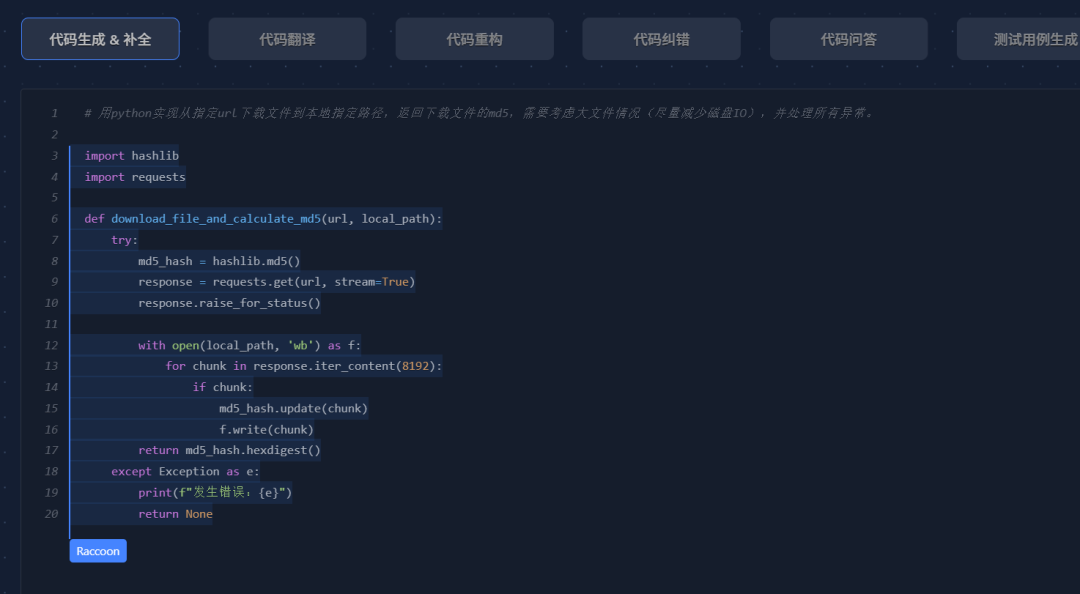This screenshot has height=594, width=1080.
Task: Click the print(f"发生错误: {e}") line
Action: tap(215, 493)
